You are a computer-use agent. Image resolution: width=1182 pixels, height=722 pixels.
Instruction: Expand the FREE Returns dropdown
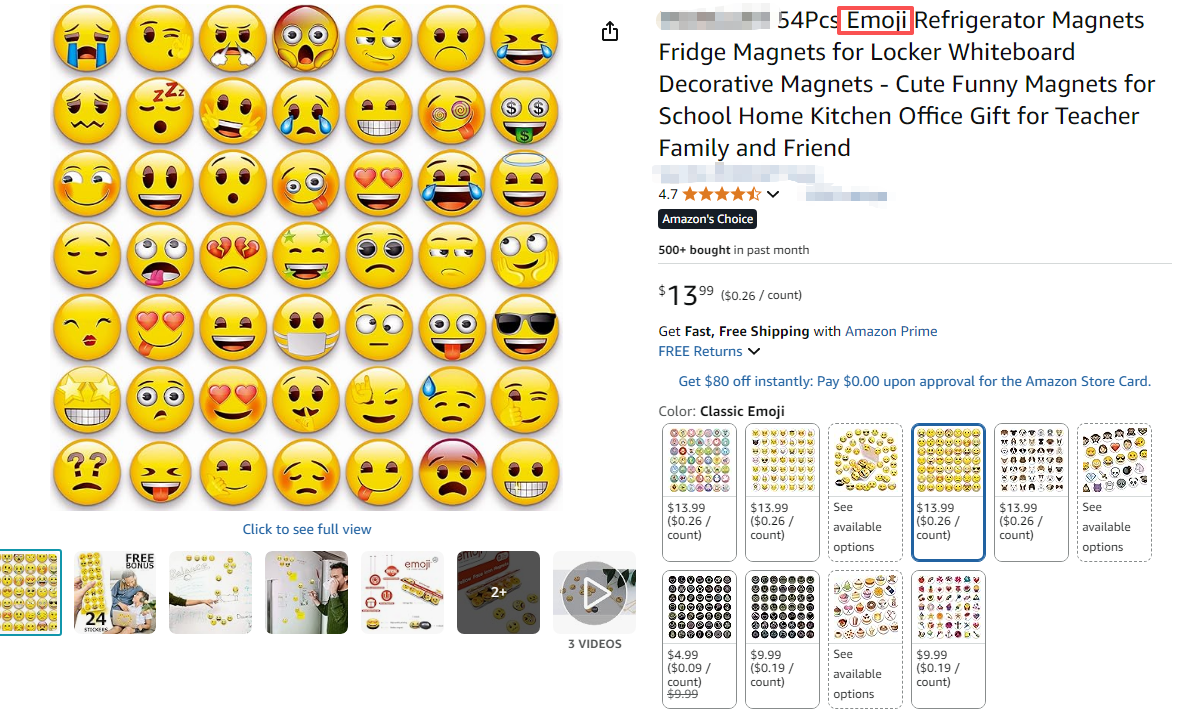[753, 351]
